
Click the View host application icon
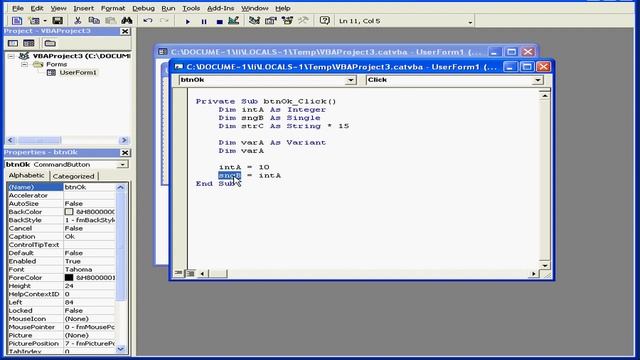17,21
